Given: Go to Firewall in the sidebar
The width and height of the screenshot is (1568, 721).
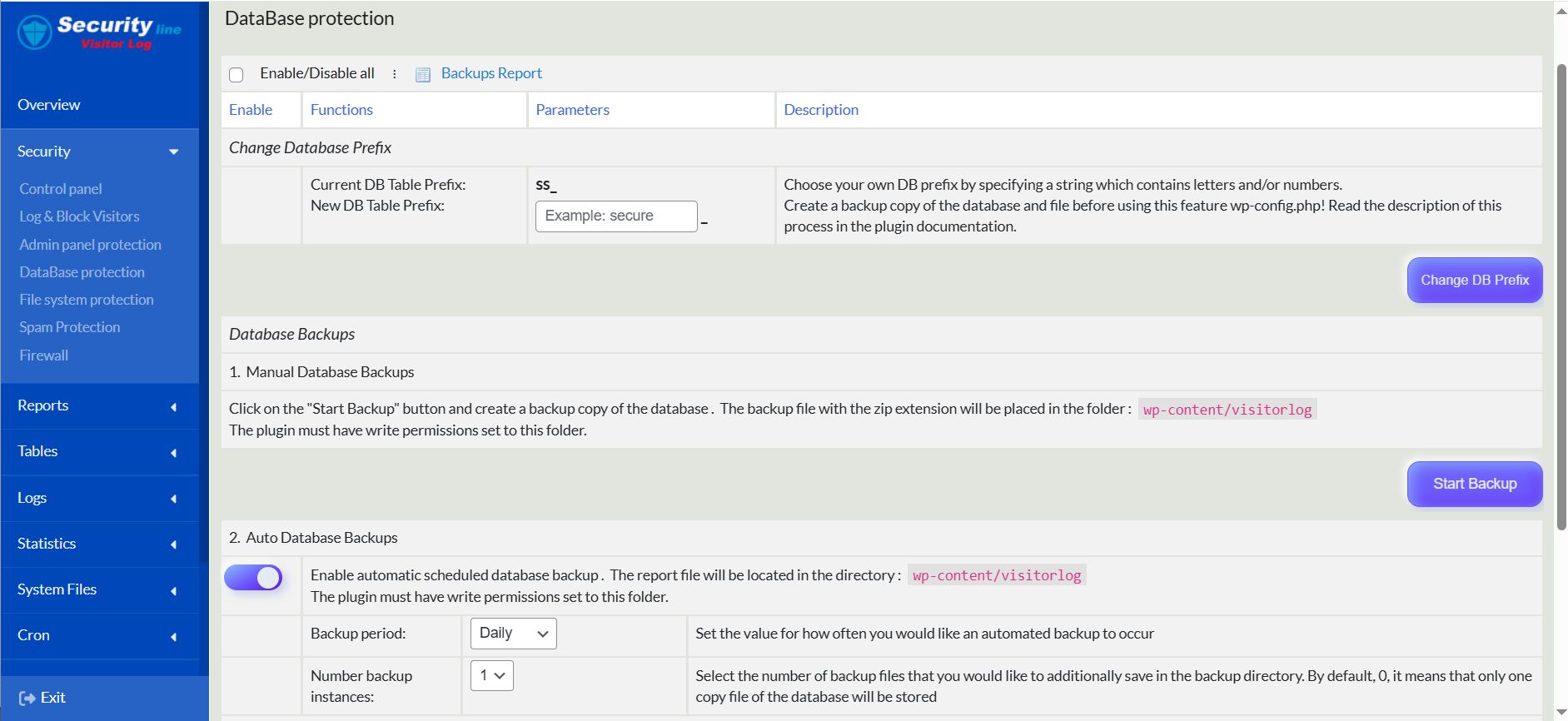Looking at the screenshot, I should [44, 356].
